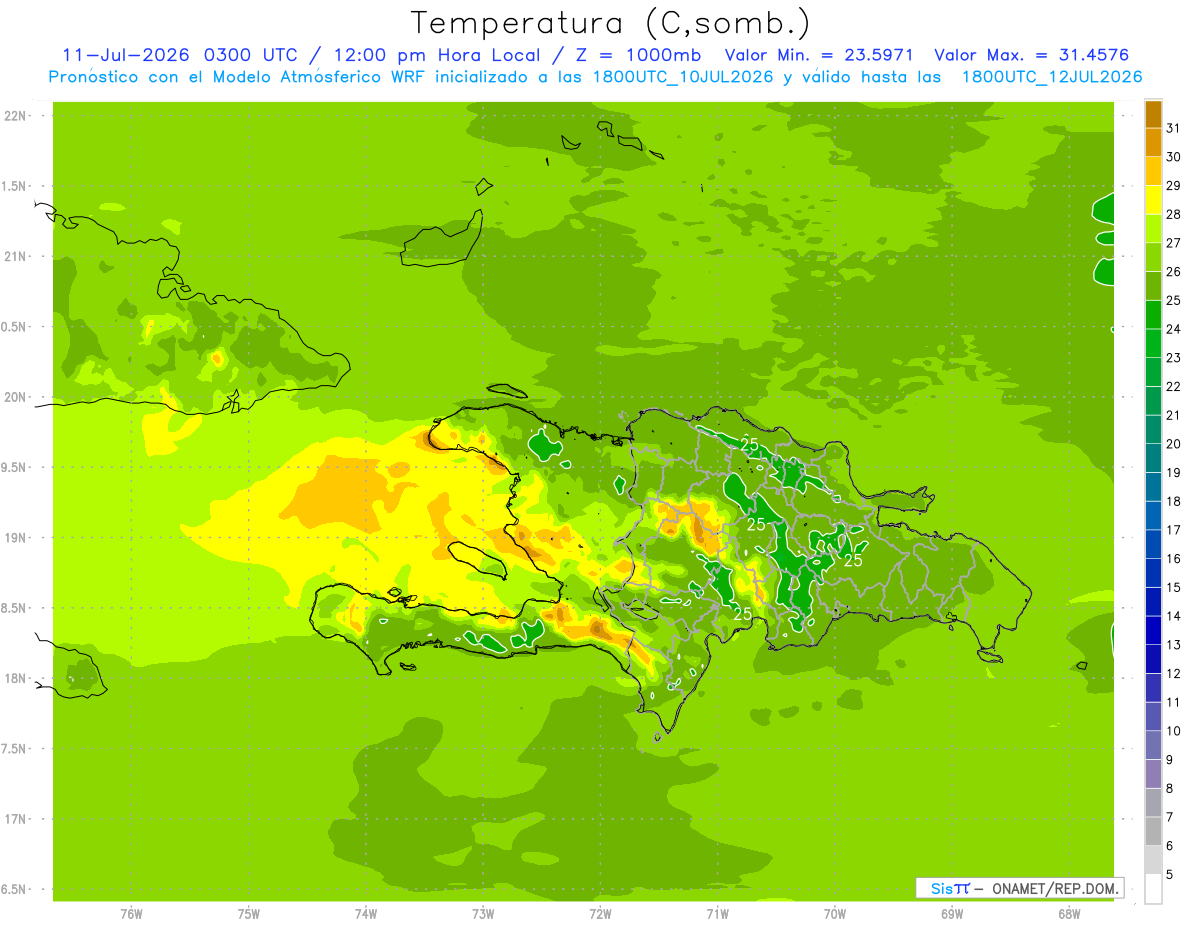The image size is (1200, 927).
Task: Click latitude axis label "21N"
Action: pos(17,256)
